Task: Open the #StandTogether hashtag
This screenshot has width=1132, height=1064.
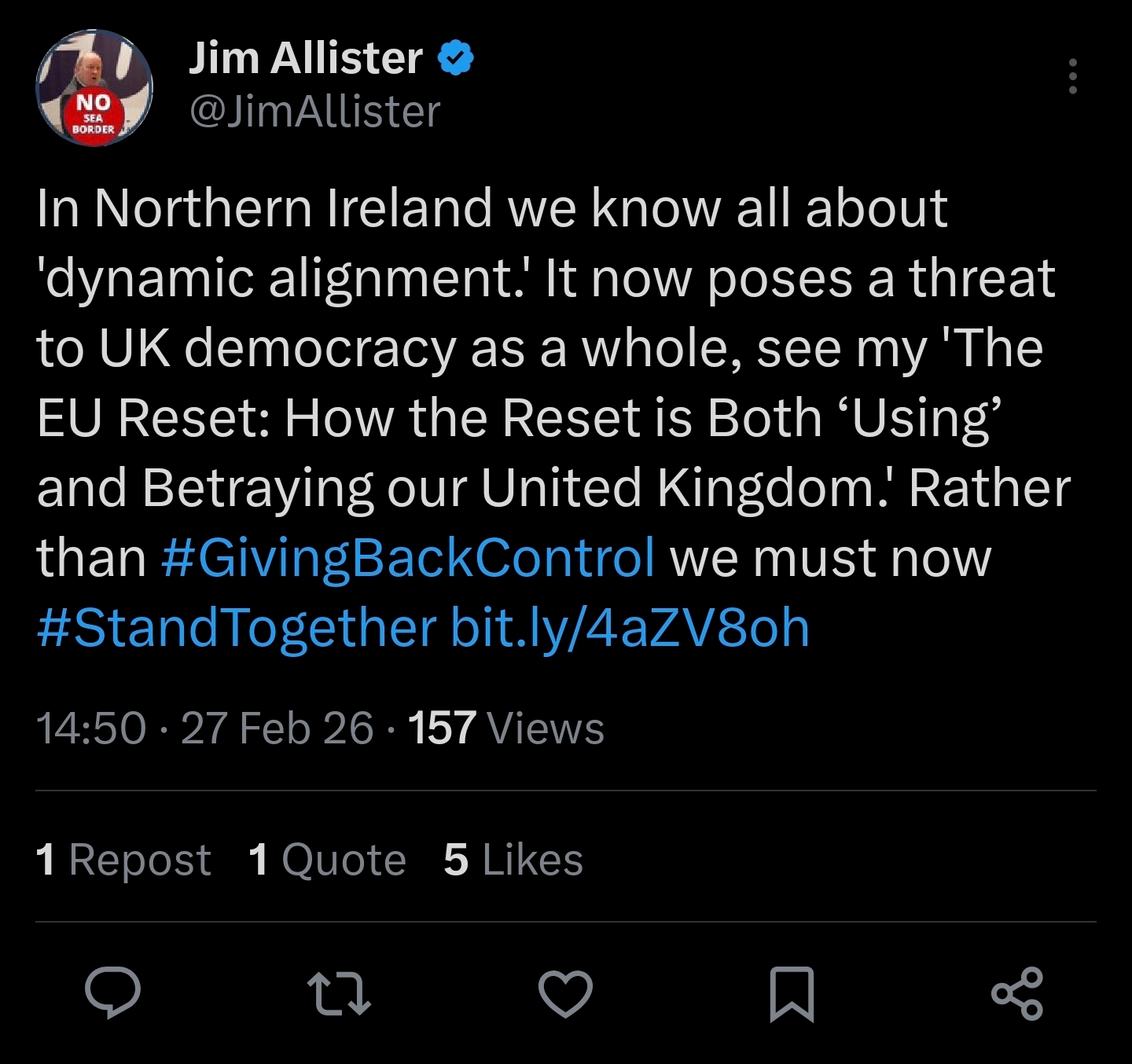Action: [237, 628]
